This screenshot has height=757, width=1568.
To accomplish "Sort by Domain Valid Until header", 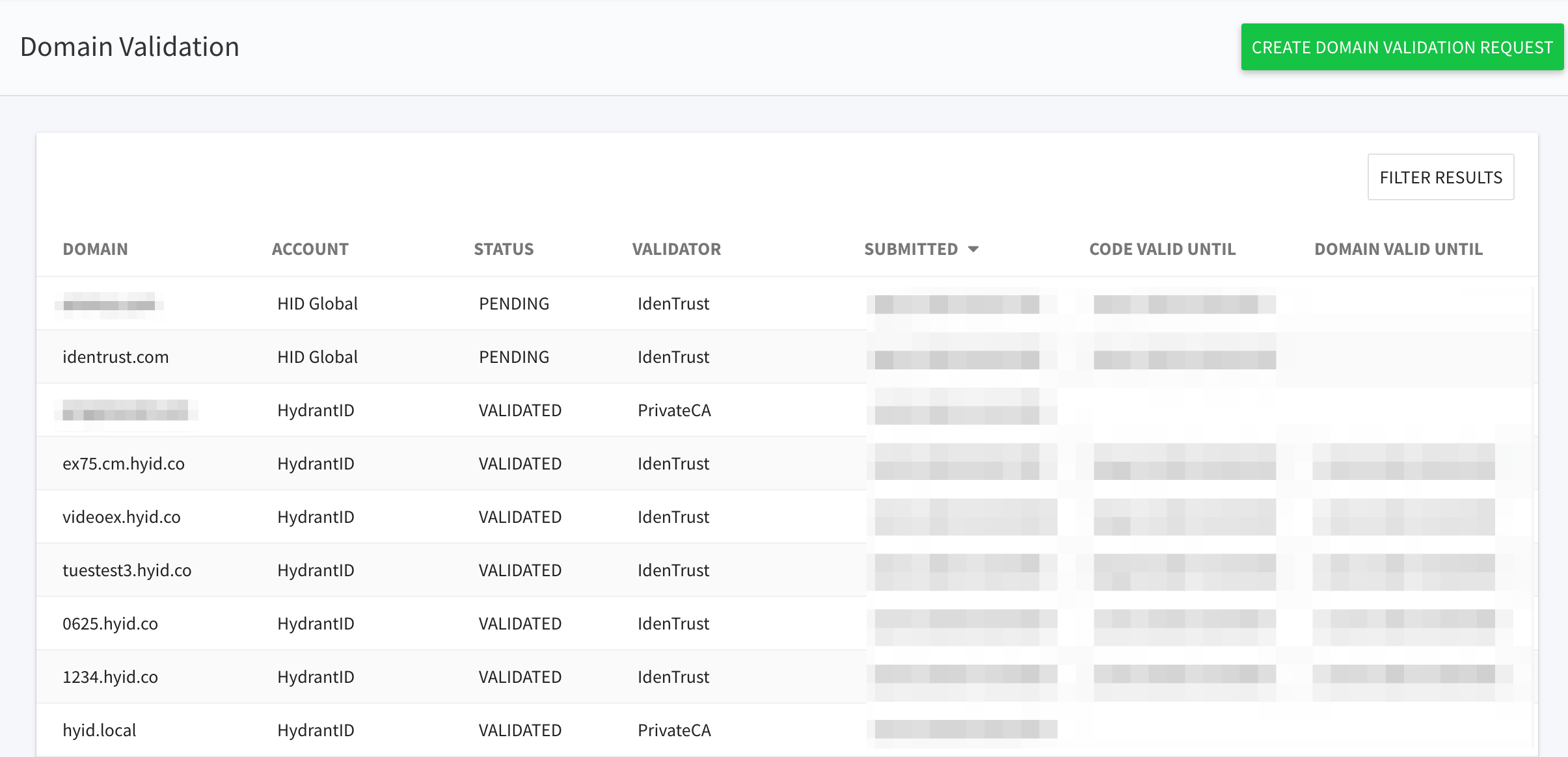I will (x=1399, y=249).
